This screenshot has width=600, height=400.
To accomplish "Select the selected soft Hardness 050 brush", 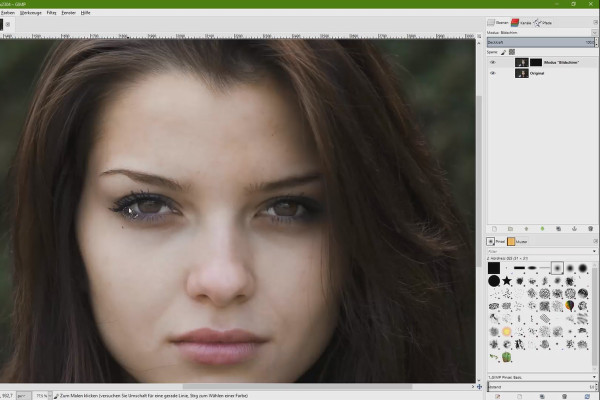I will (557, 268).
